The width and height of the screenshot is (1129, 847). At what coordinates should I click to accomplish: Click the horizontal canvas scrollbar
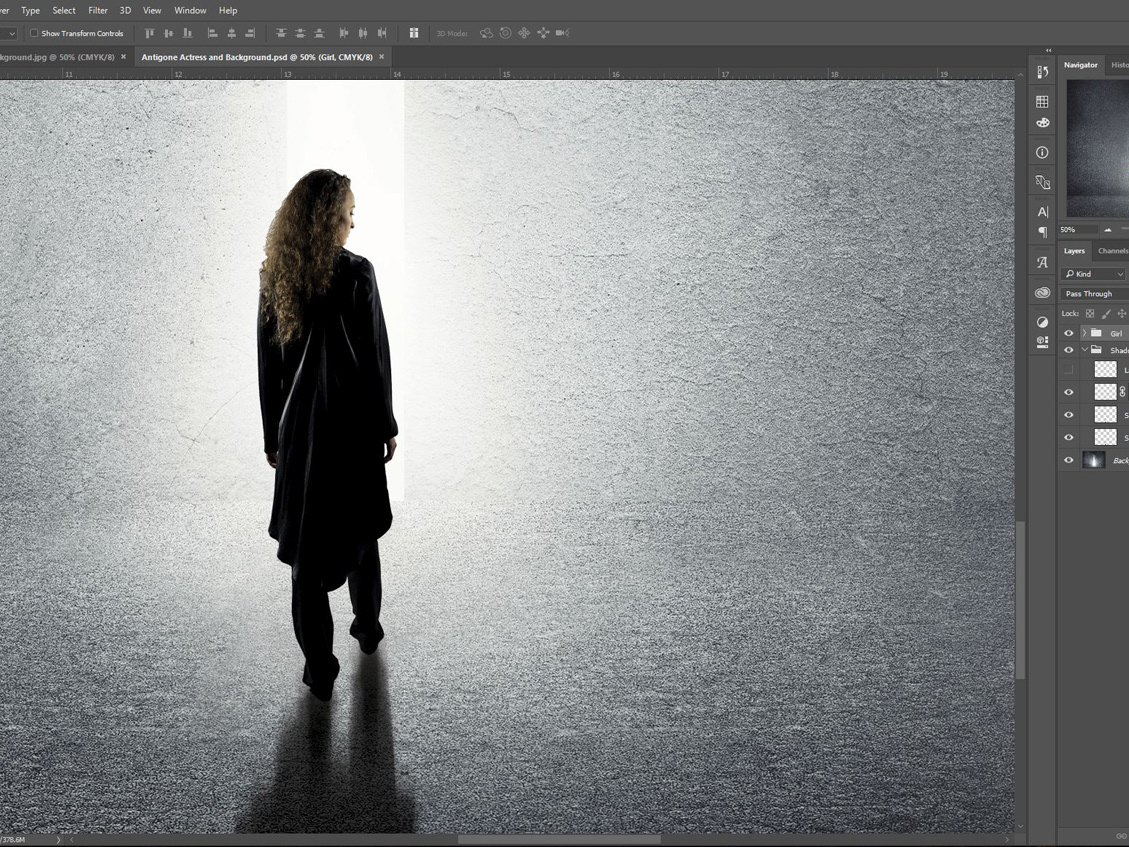coord(559,840)
